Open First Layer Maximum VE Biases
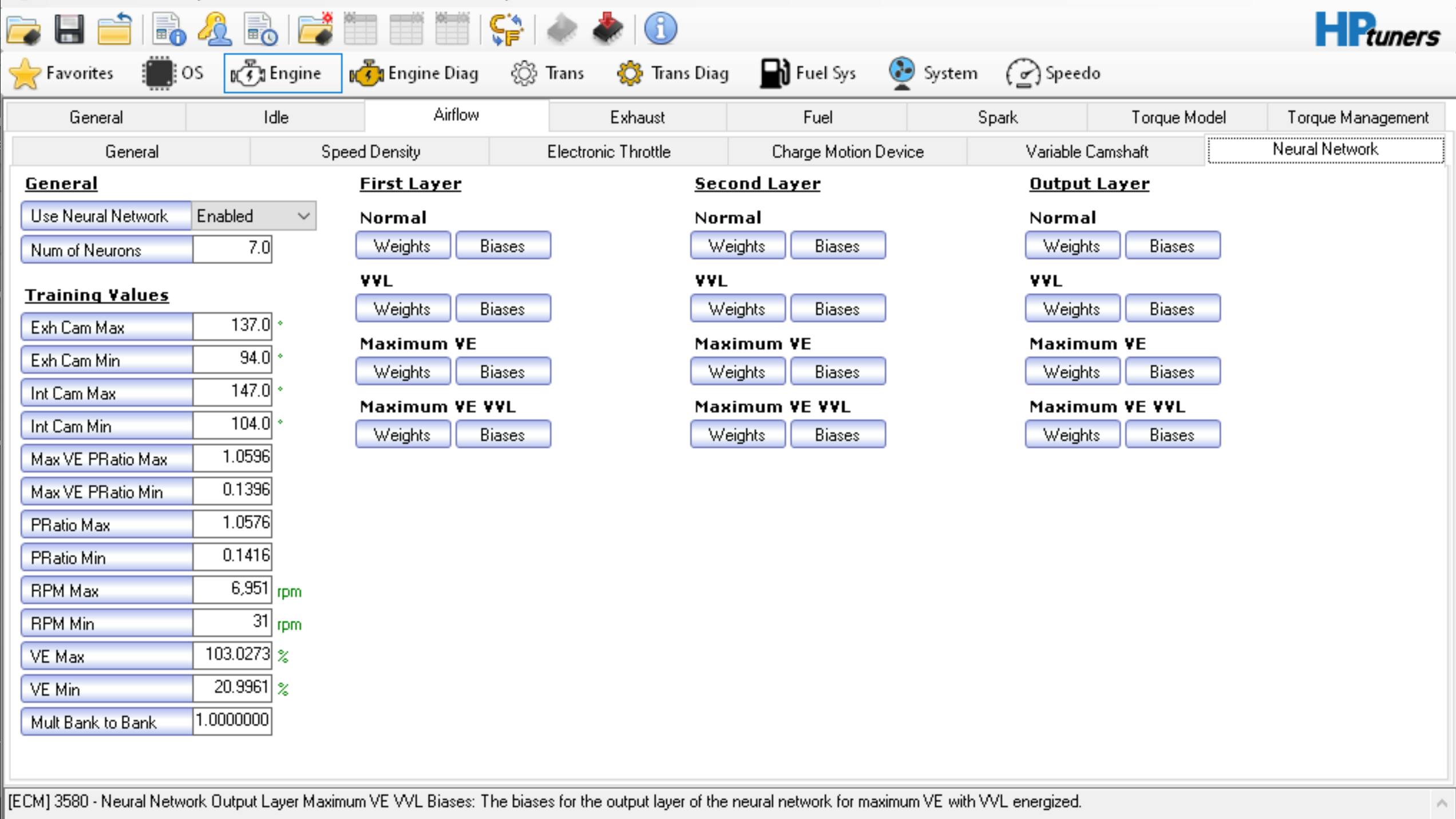Image resolution: width=1456 pixels, height=819 pixels. (503, 371)
